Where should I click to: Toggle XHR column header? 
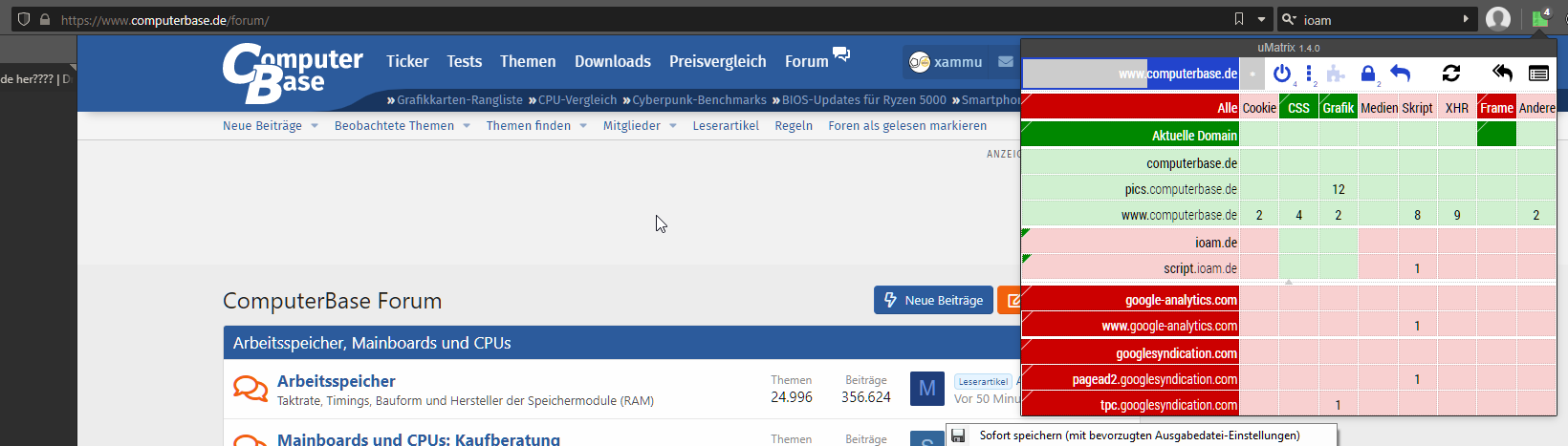click(x=1457, y=108)
